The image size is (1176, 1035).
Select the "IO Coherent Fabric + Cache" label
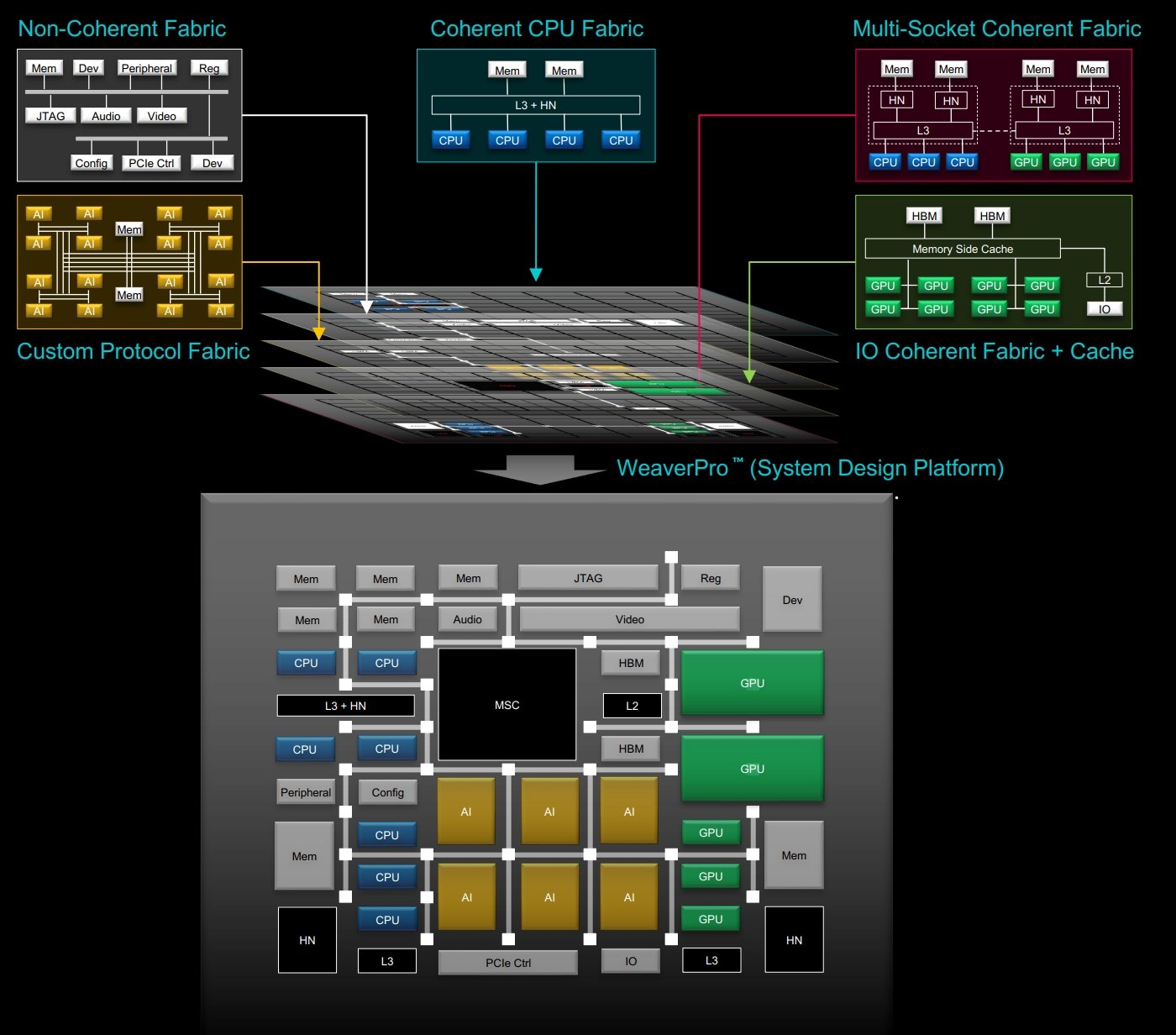coord(995,351)
